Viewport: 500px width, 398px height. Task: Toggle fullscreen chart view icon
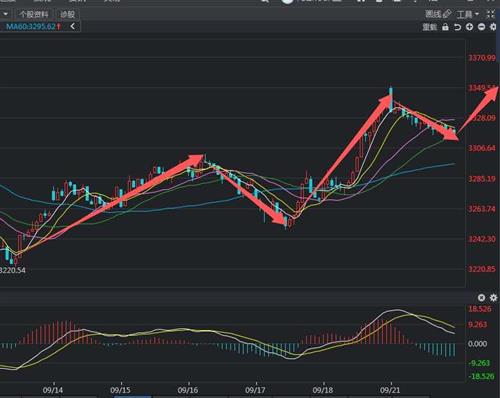click(x=490, y=14)
